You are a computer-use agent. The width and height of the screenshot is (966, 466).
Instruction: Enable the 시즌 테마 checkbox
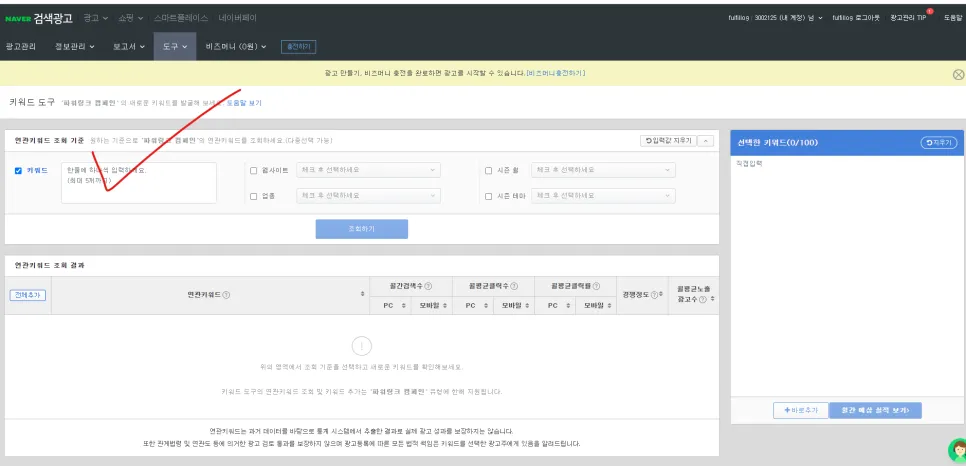pyautogui.click(x=489, y=197)
